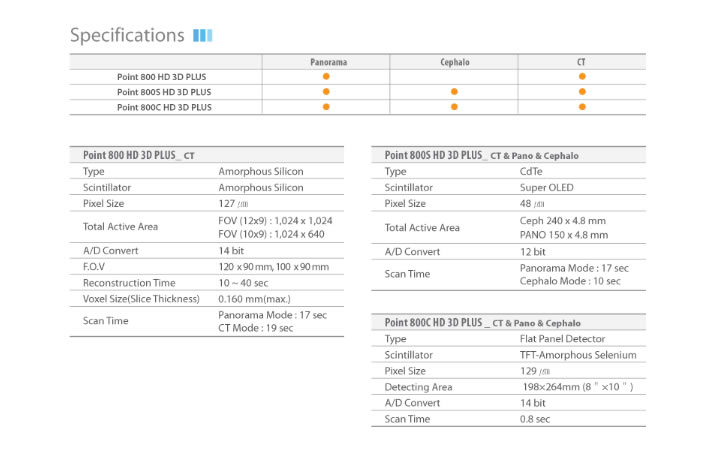Image resolution: width=720 pixels, height=468 pixels.
Task: Select the CT column header
Action: coord(581,62)
